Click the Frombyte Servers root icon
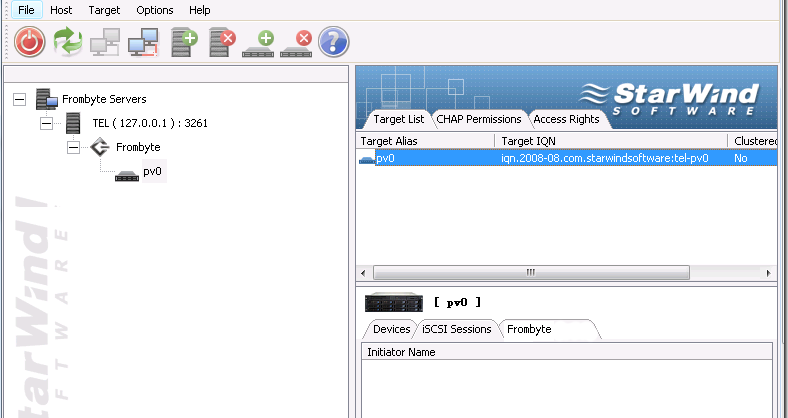788x418 pixels. click(47, 99)
